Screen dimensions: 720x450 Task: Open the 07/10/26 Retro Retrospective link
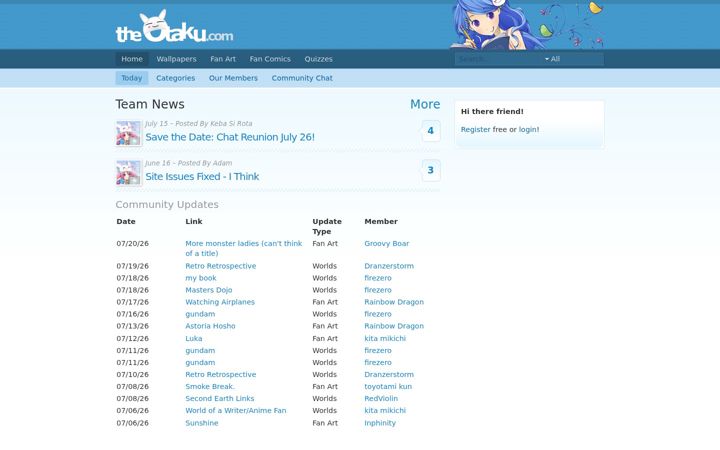221,374
